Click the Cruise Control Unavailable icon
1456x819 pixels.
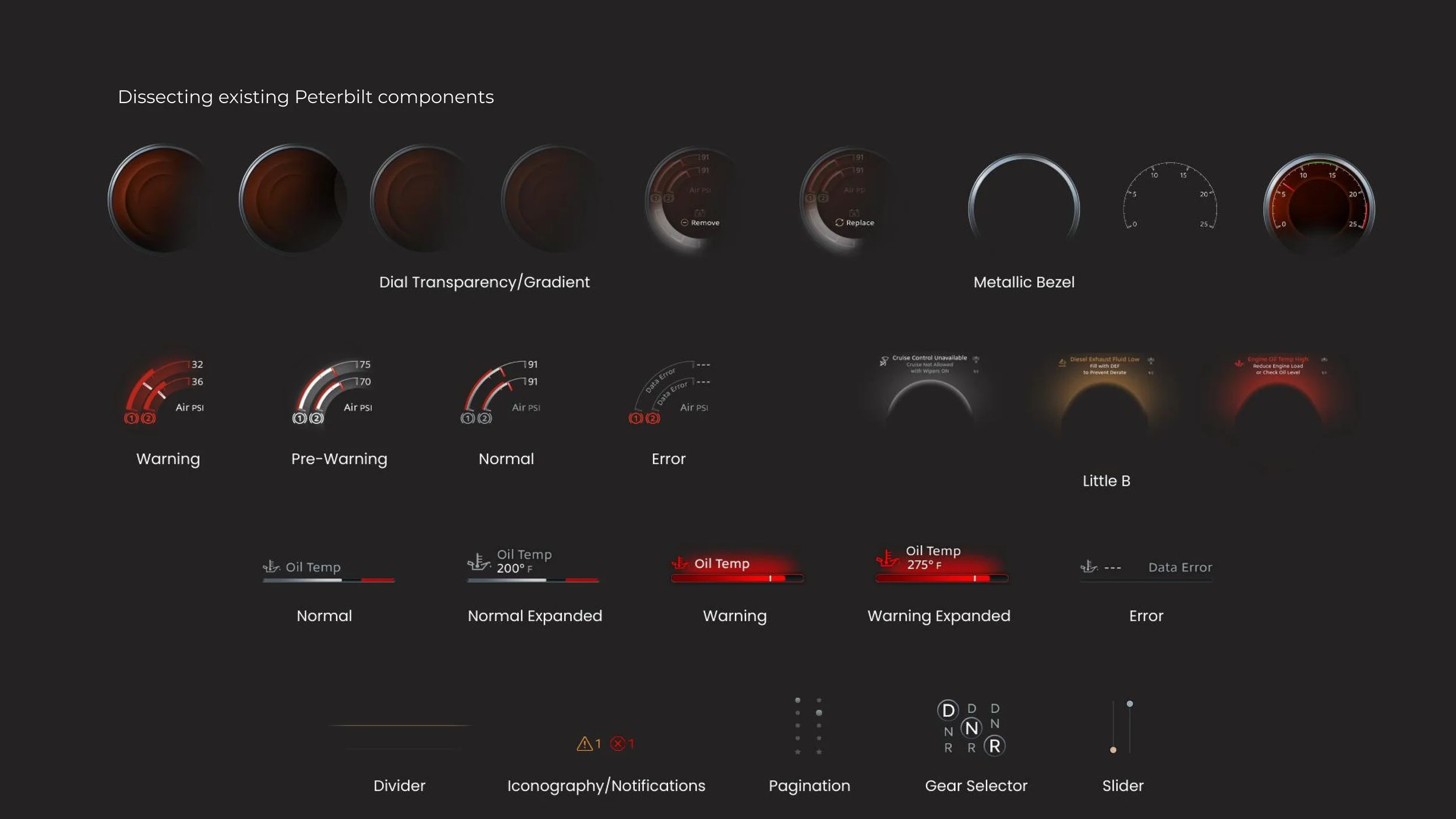coord(884,361)
